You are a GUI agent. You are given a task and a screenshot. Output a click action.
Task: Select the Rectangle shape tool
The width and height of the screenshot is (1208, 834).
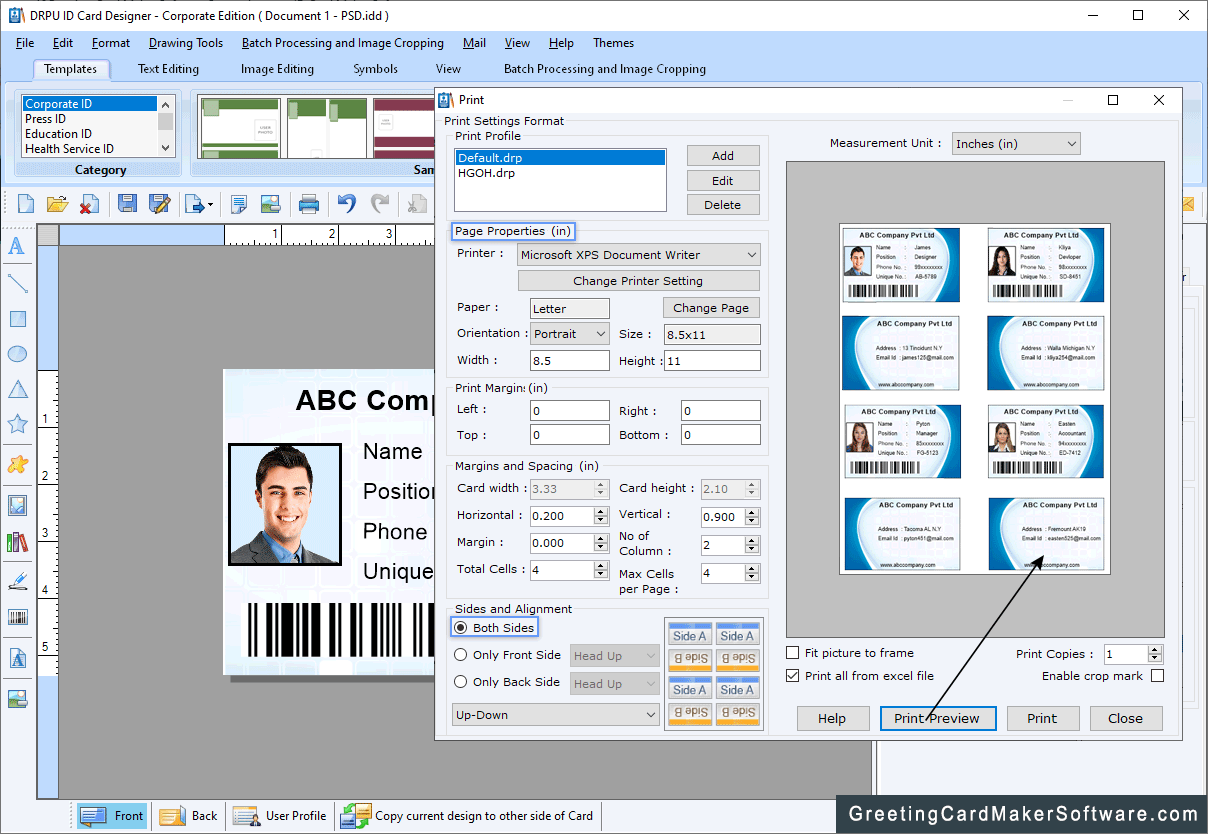(x=17, y=319)
